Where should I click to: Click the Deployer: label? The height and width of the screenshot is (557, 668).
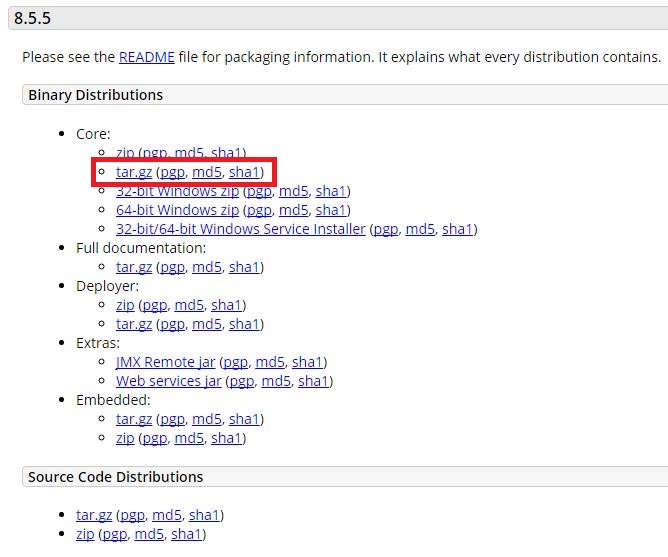coord(107,286)
